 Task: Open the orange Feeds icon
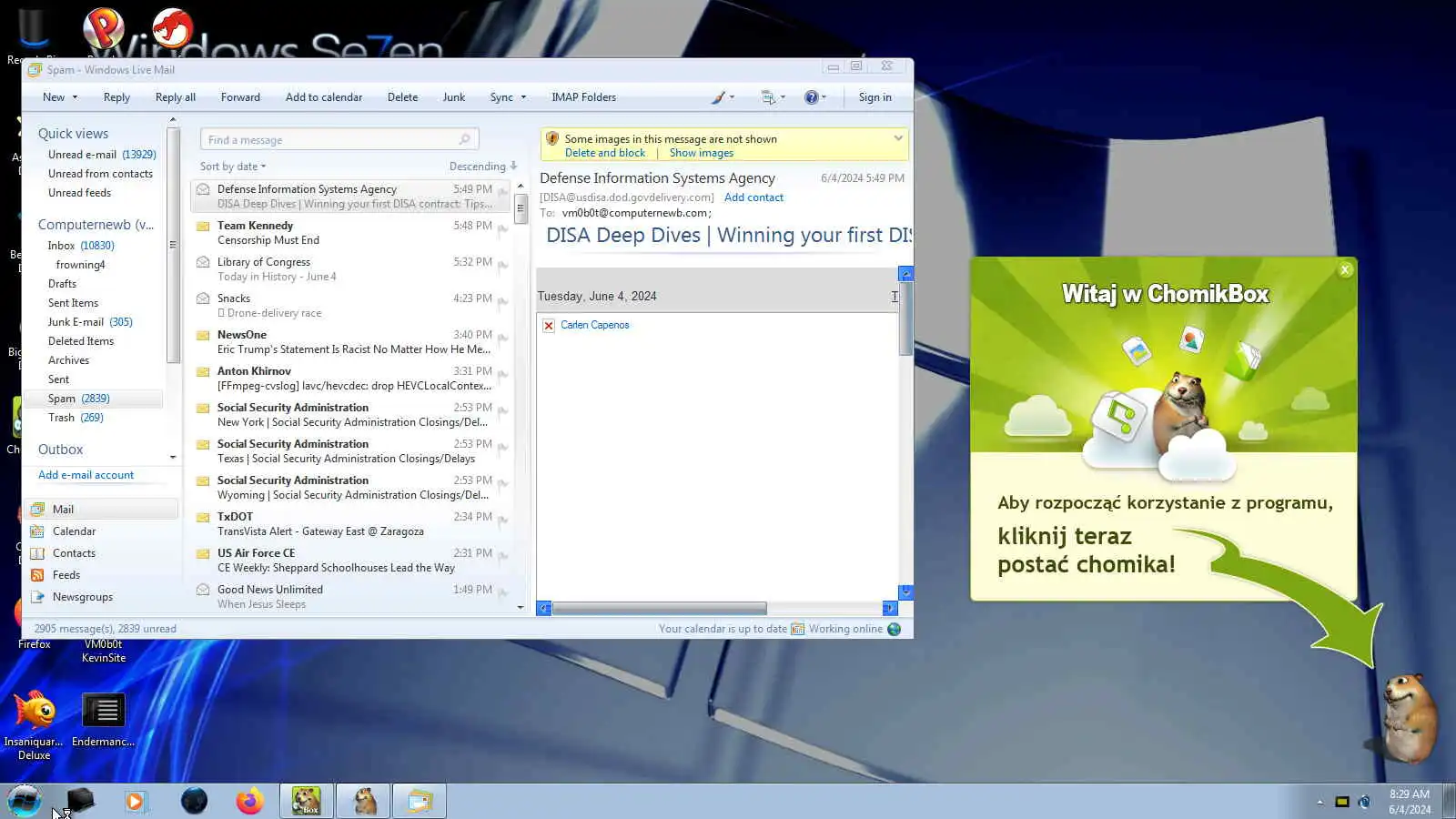click(x=37, y=575)
